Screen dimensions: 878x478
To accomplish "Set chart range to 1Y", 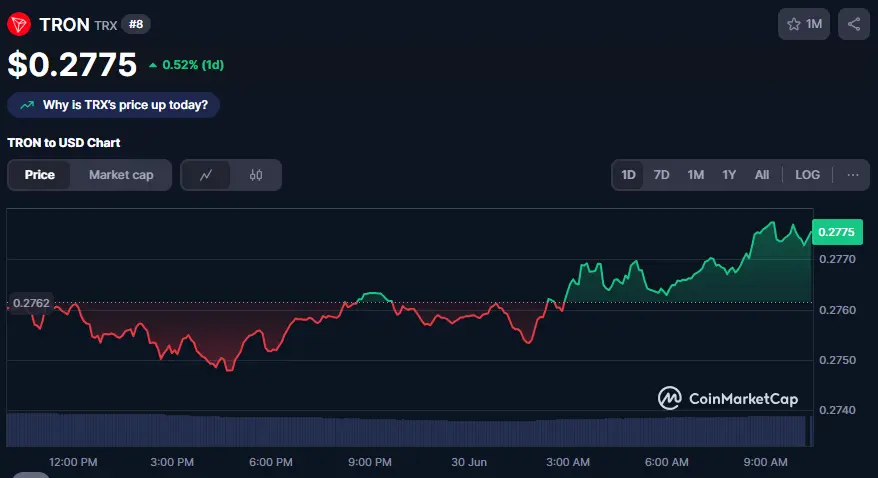I will click(x=728, y=175).
